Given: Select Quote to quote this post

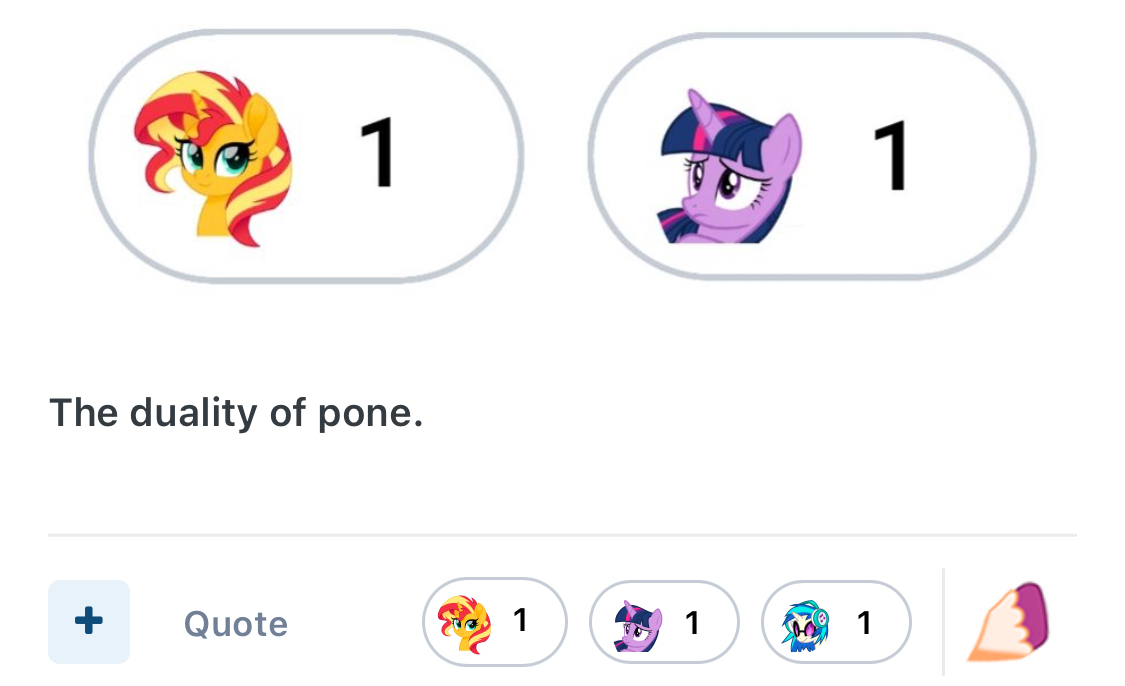Looking at the screenshot, I should [236, 624].
